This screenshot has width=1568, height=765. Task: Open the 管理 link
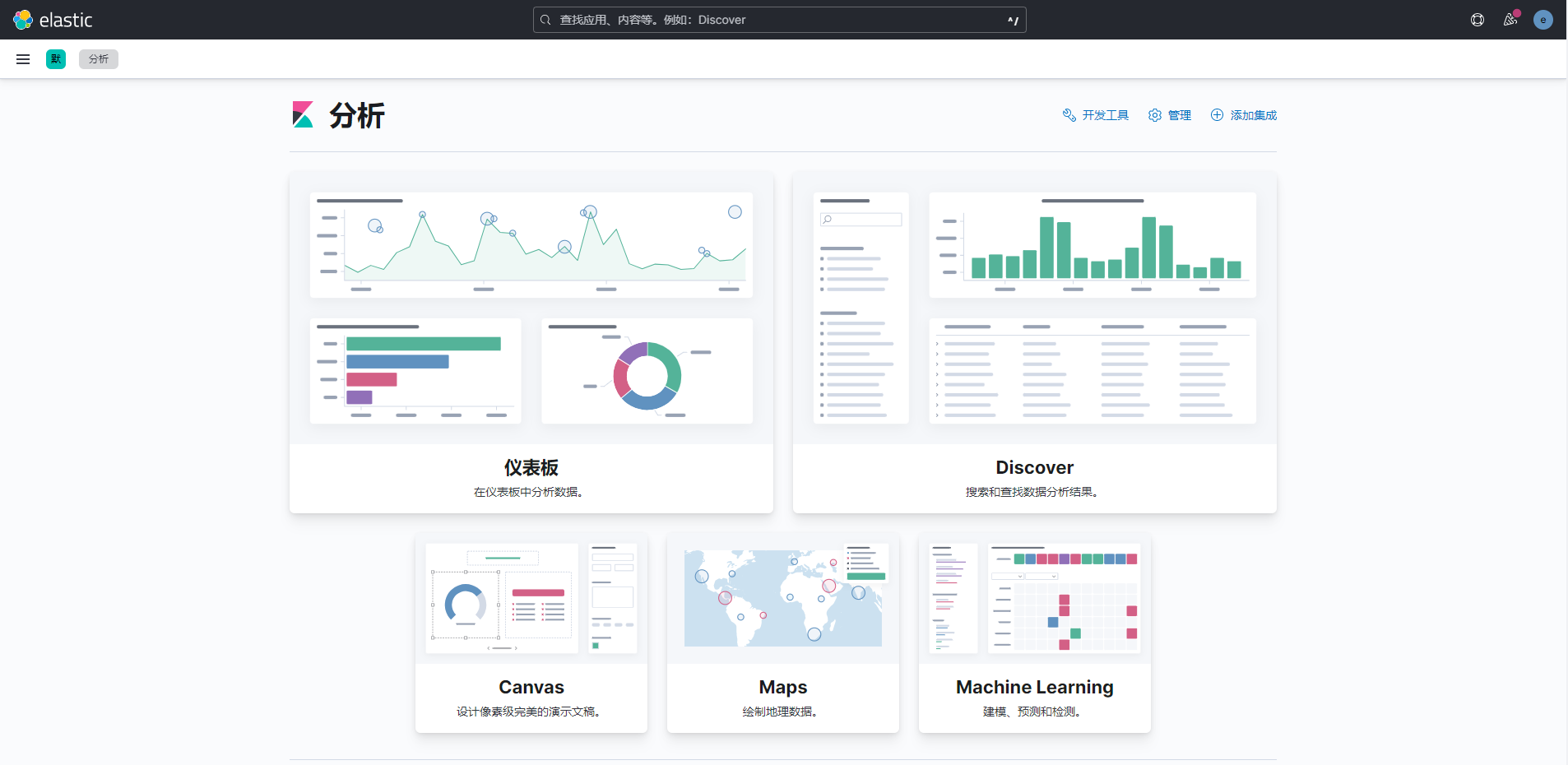[x=1170, y=115]
